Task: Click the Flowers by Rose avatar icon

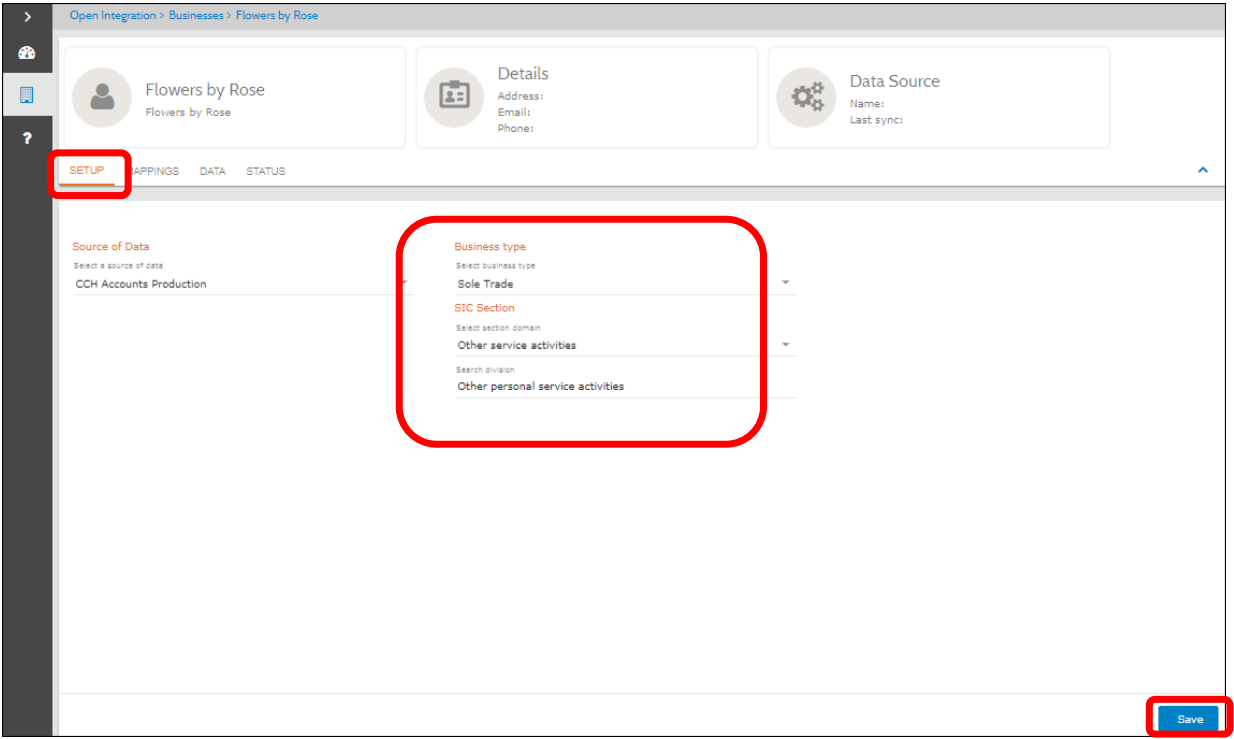Action: click(101, 97)
